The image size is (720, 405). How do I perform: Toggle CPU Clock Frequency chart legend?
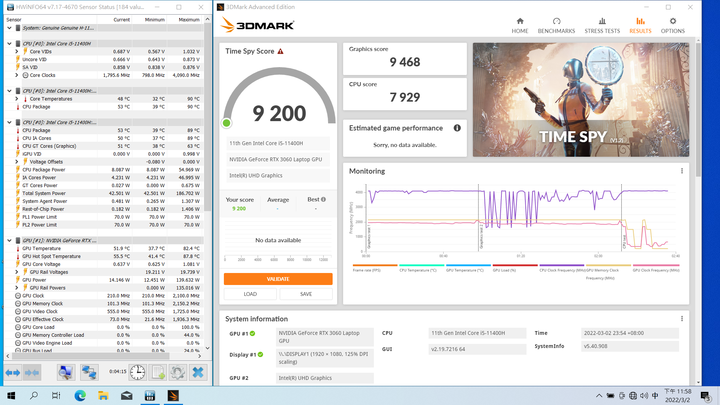coord(562,268)
